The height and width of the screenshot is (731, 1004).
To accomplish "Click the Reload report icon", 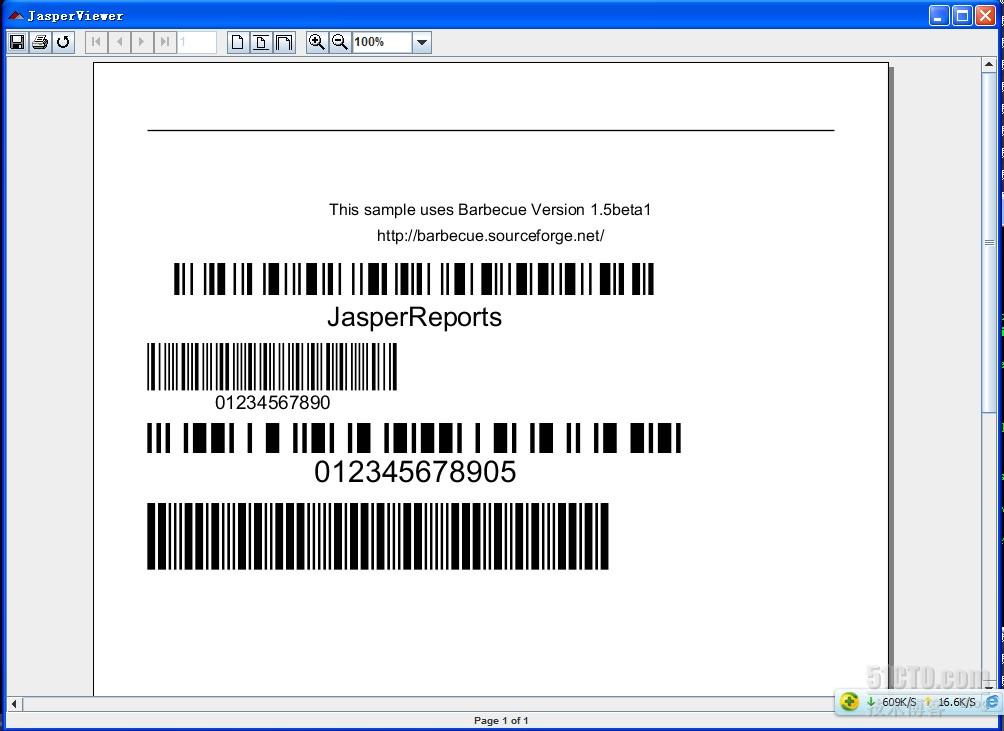I will click(x=63, y=42).
